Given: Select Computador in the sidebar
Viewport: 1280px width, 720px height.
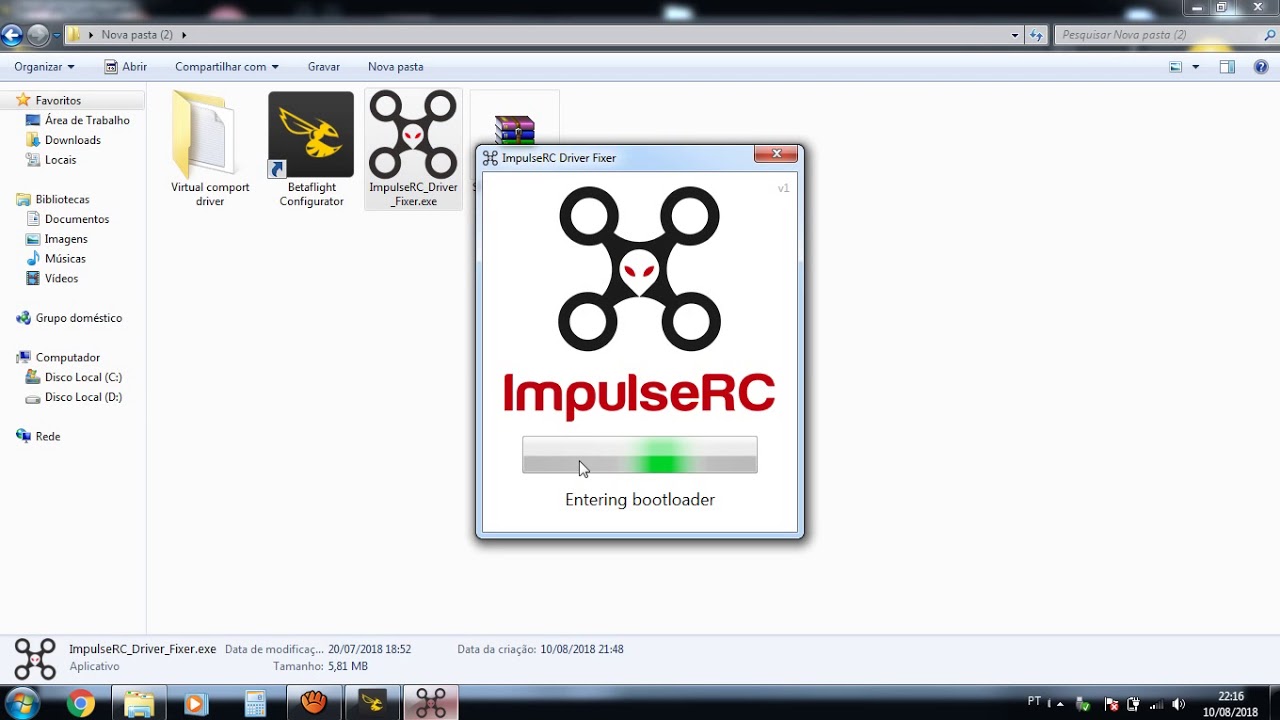Looking at the screenshot, I should (x=67, y=357).
